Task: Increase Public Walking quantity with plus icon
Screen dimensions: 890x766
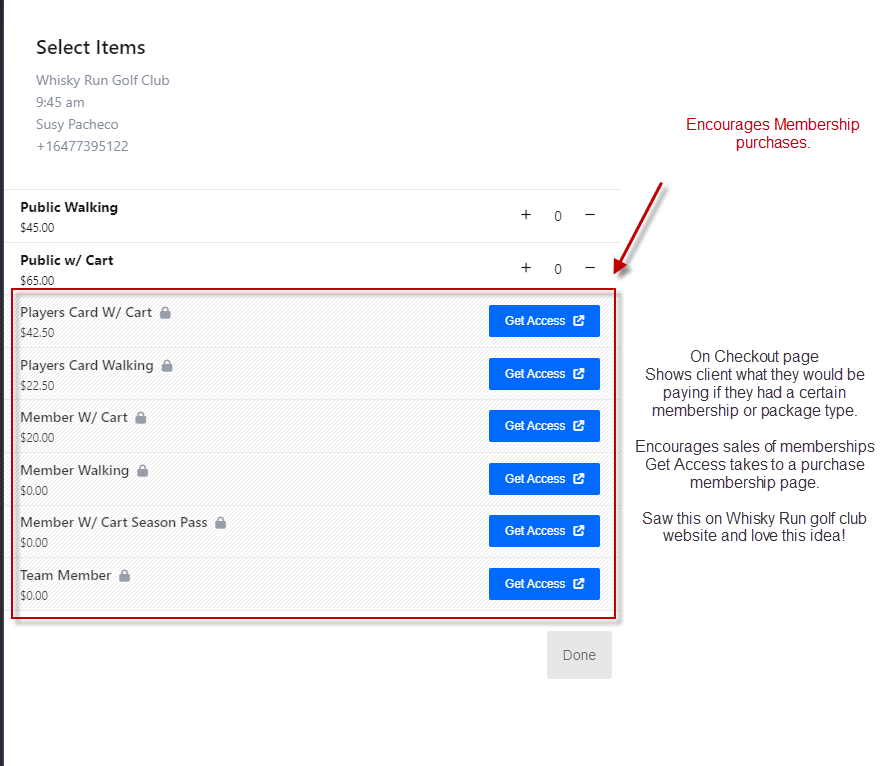Action: pos(526,215)
